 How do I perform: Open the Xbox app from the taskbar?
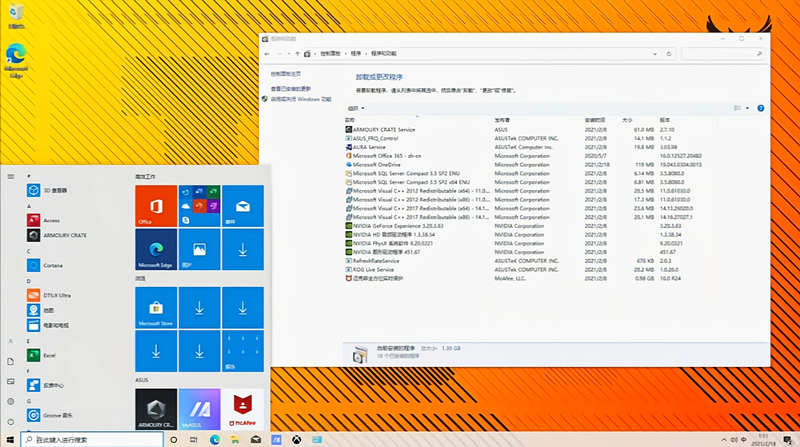pyautogui.click(x=296, y=439)
